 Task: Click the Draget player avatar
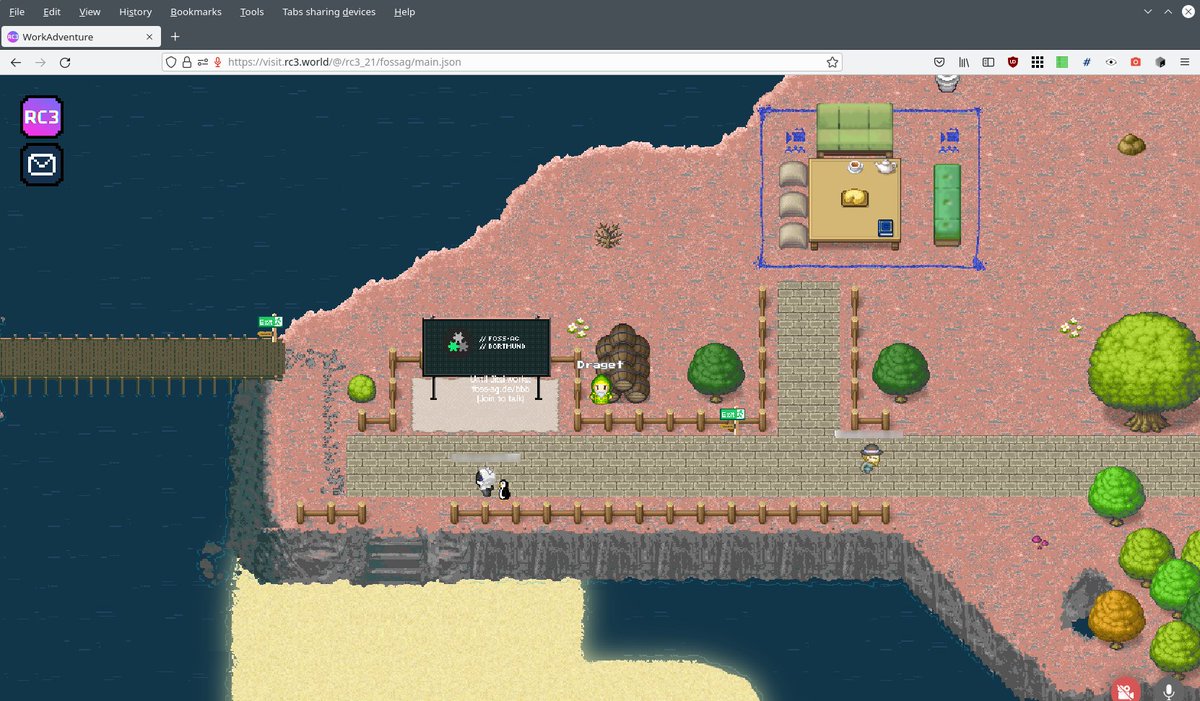pyautogui.click(x=601, y=389)
